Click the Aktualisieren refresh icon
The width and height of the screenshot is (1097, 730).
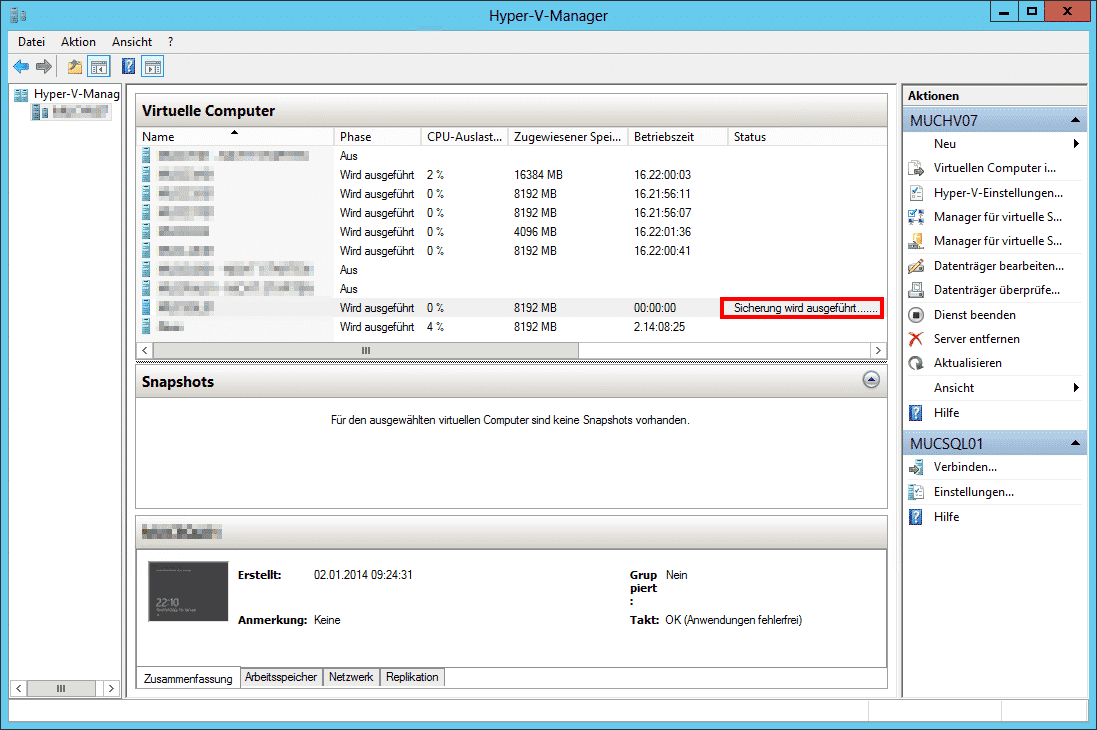(916, 363)
